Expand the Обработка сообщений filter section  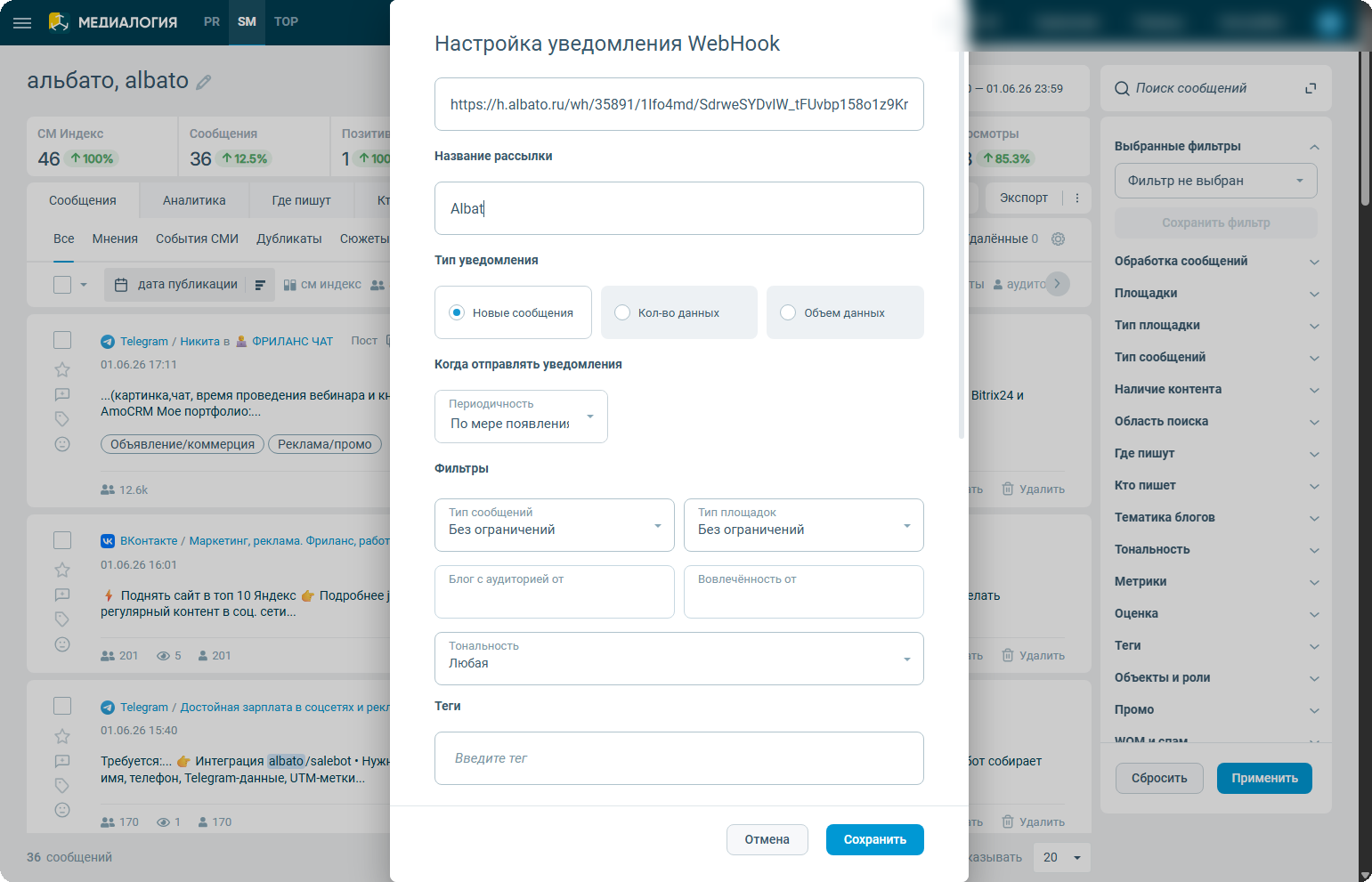point(1216,261)
